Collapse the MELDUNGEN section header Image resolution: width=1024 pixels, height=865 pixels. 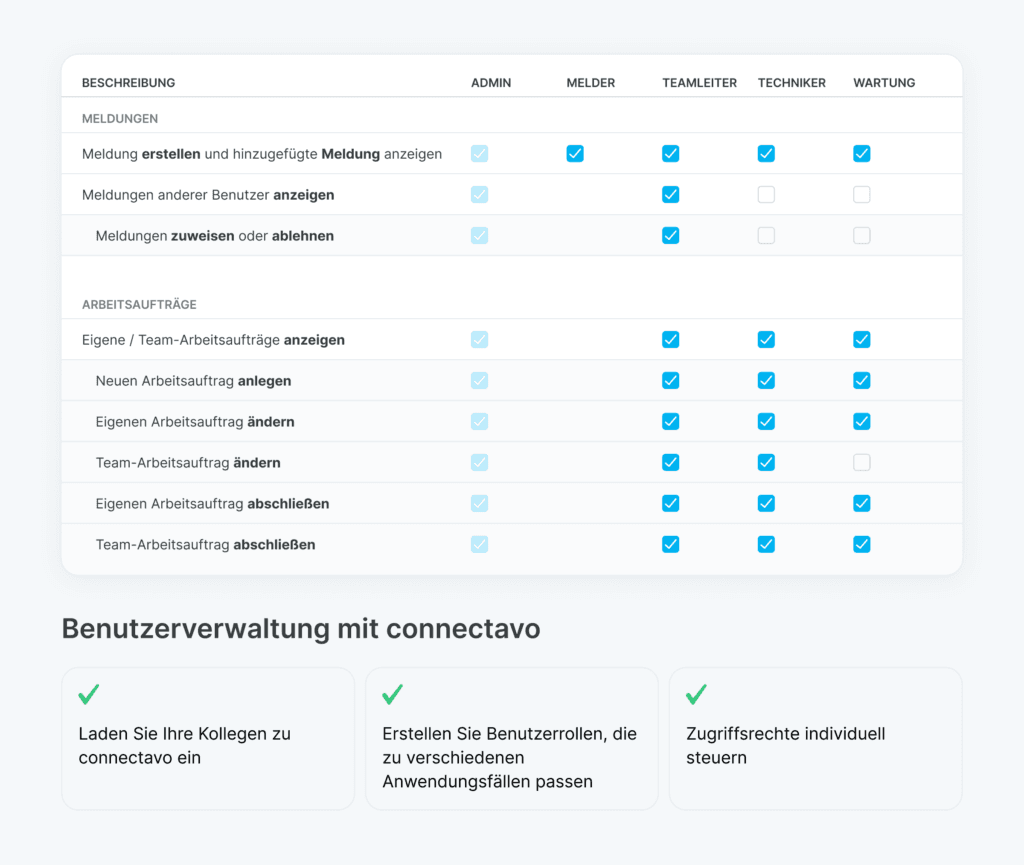(120, 118)
